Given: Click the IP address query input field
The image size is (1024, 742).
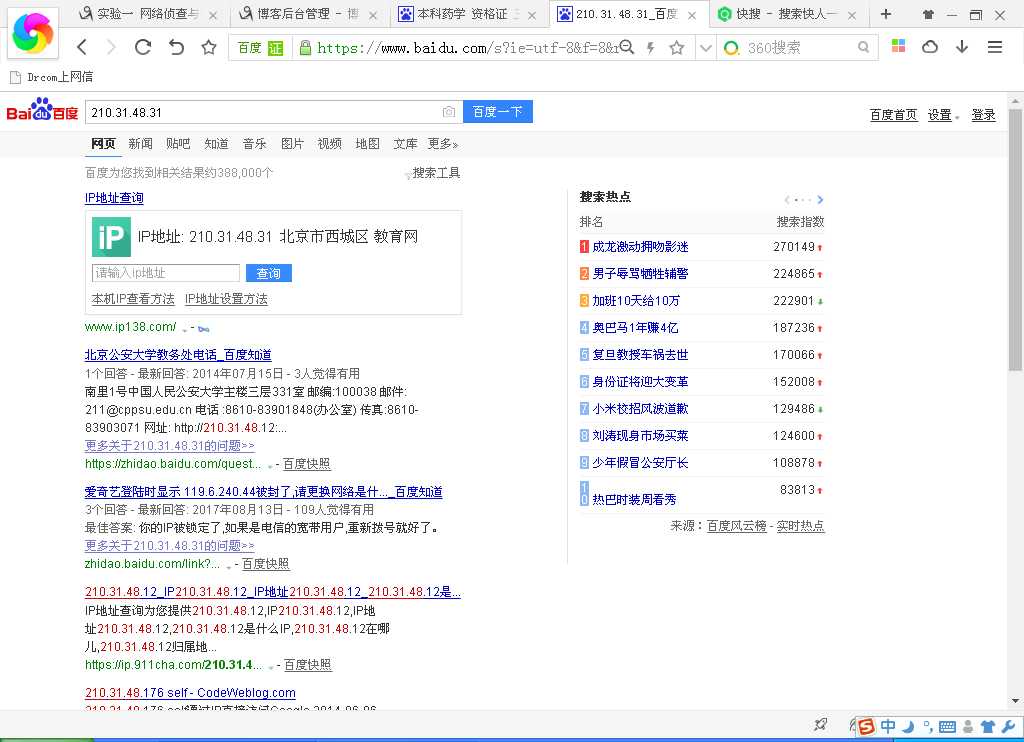Looking at the screenshot, I should pyautogui.click(x=166, y=273).
